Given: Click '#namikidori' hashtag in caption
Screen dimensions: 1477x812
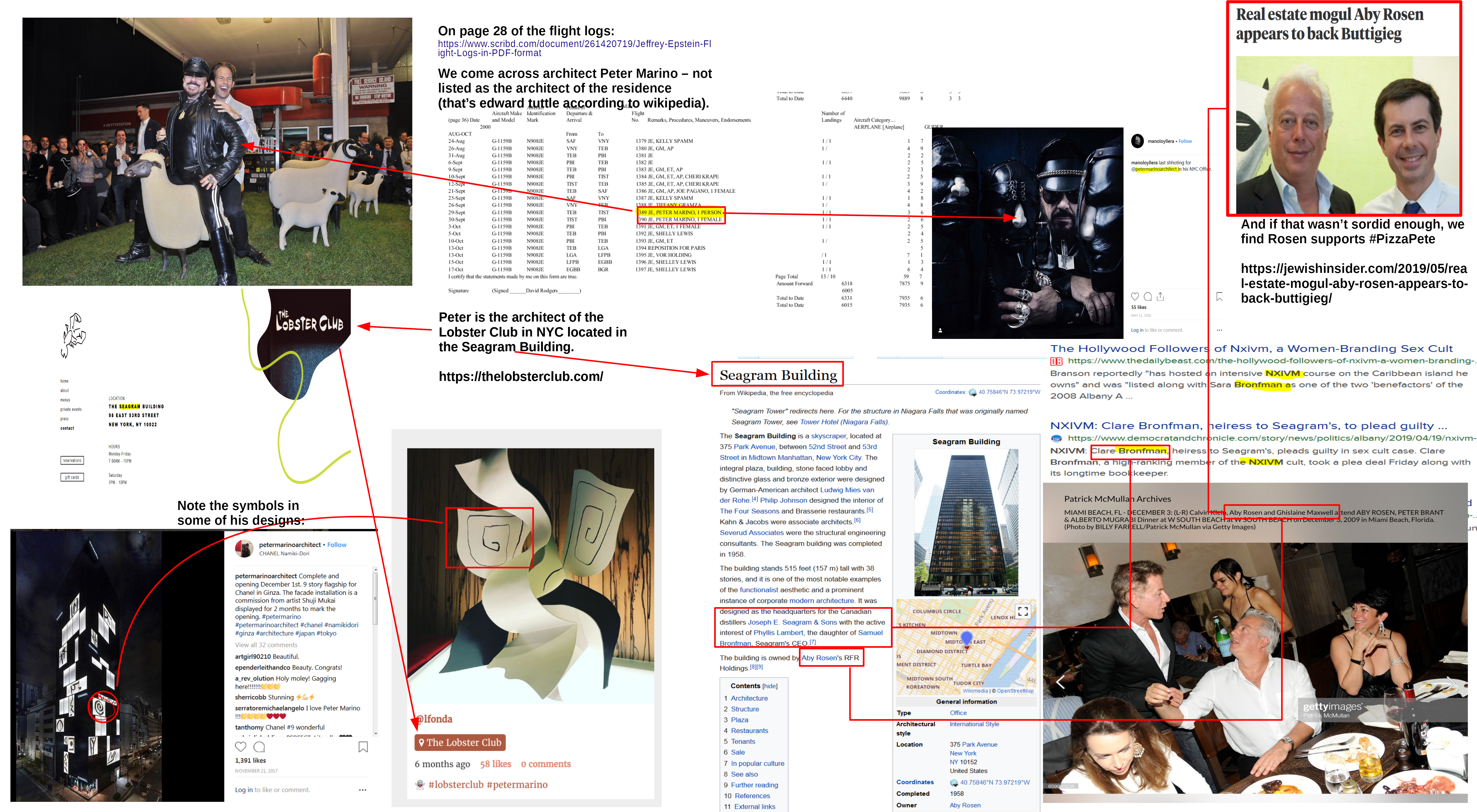Looking at the screenshot, I should tap(341, 625).
